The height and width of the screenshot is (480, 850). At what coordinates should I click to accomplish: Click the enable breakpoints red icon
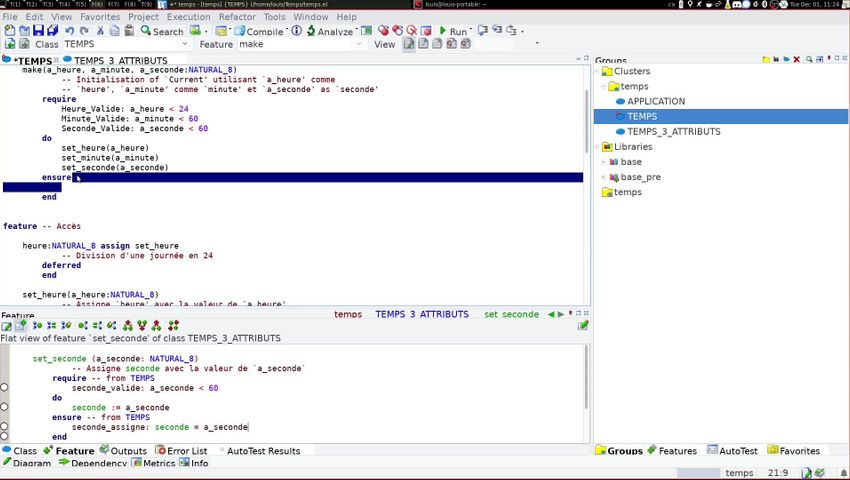coord(383,30)
